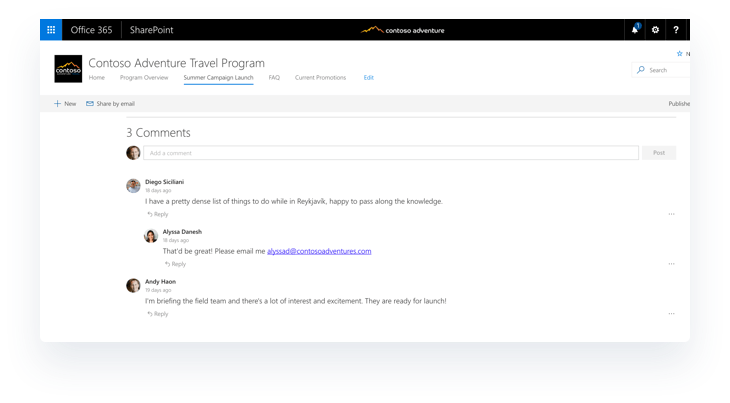The height and width of the screenshot is (403, 730).
Task: Click Alyssa Danesh's avatar
Action: (x=151, y=235)
